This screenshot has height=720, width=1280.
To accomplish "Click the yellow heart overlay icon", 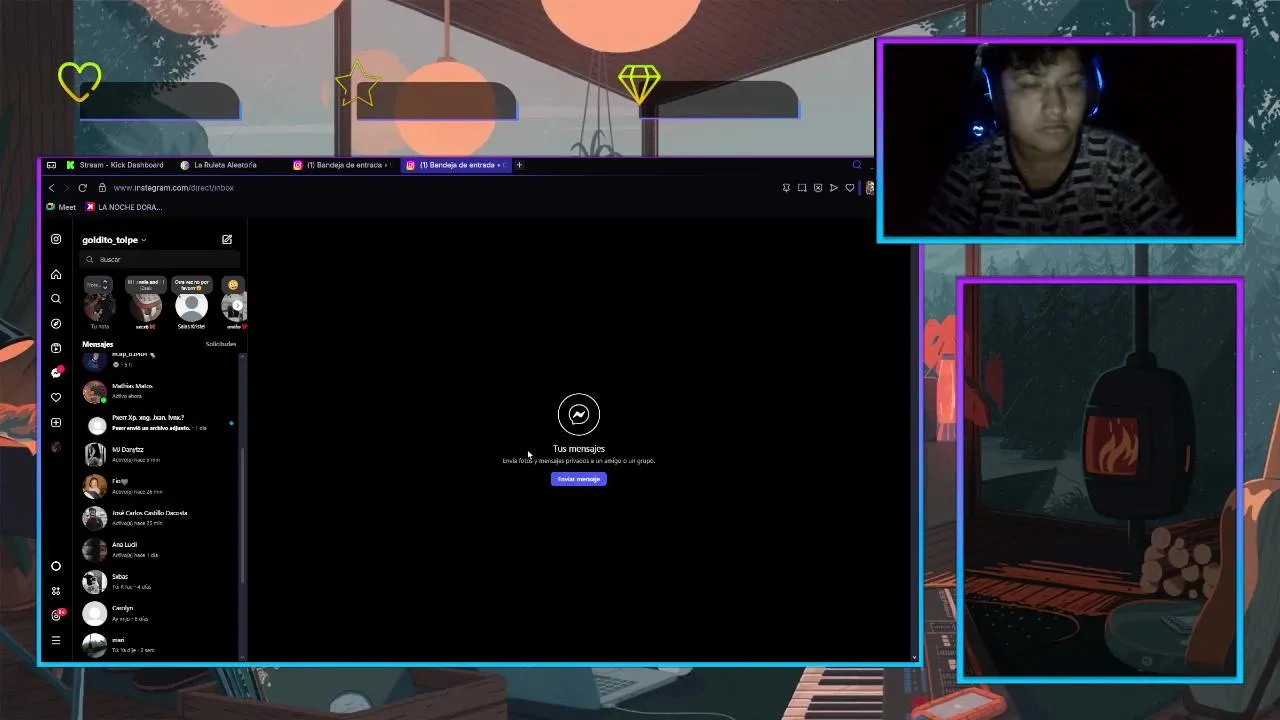I will [x=80, y=81].
